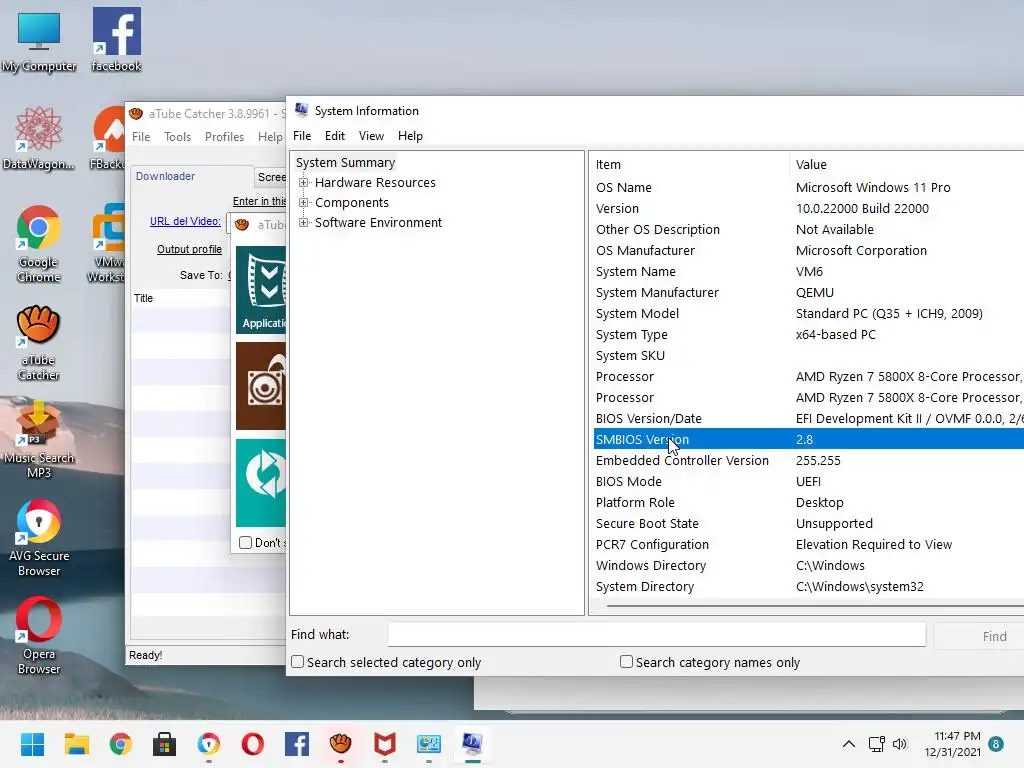Open System Information Edit menu
Image resolution: width=1024 pixels, height=768 pixels.
coord(334,136)
